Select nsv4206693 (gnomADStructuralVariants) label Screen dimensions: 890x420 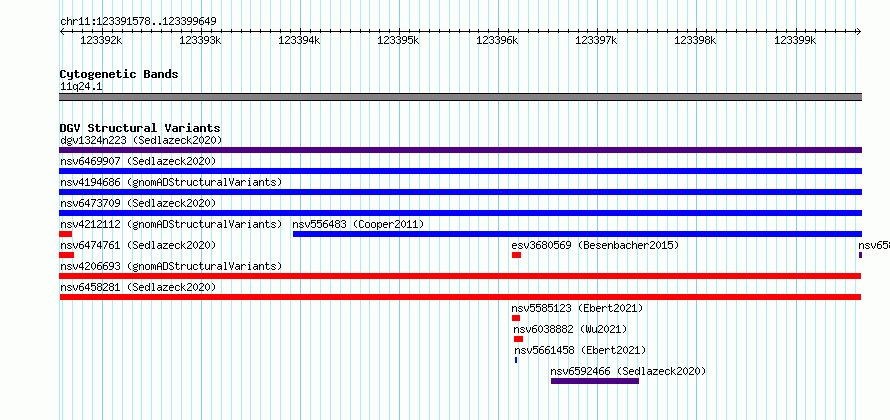pyautogui.click(x=171, y=266)
